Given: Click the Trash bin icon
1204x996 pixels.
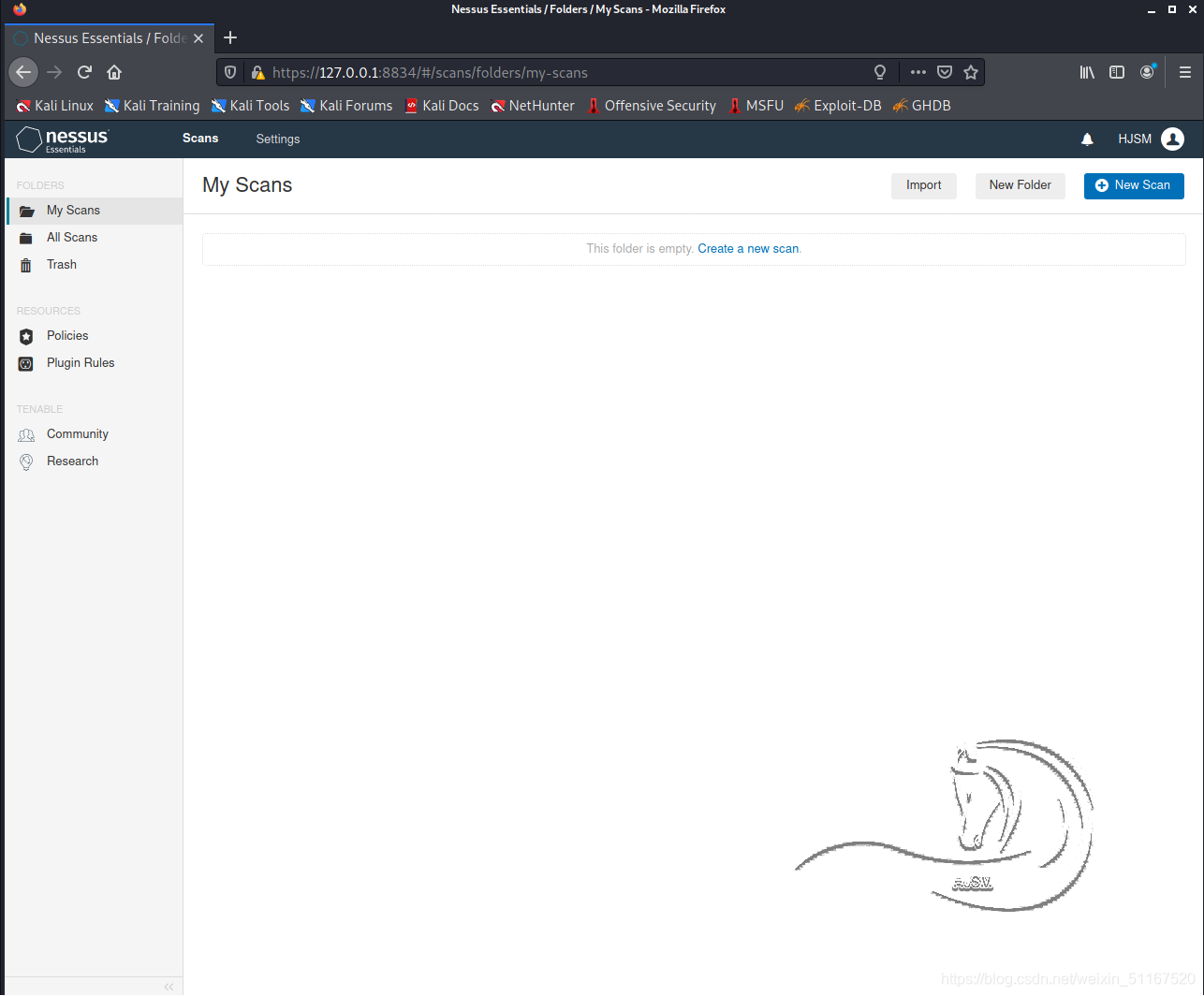Looking at the screenshot, I should (26, 265).
